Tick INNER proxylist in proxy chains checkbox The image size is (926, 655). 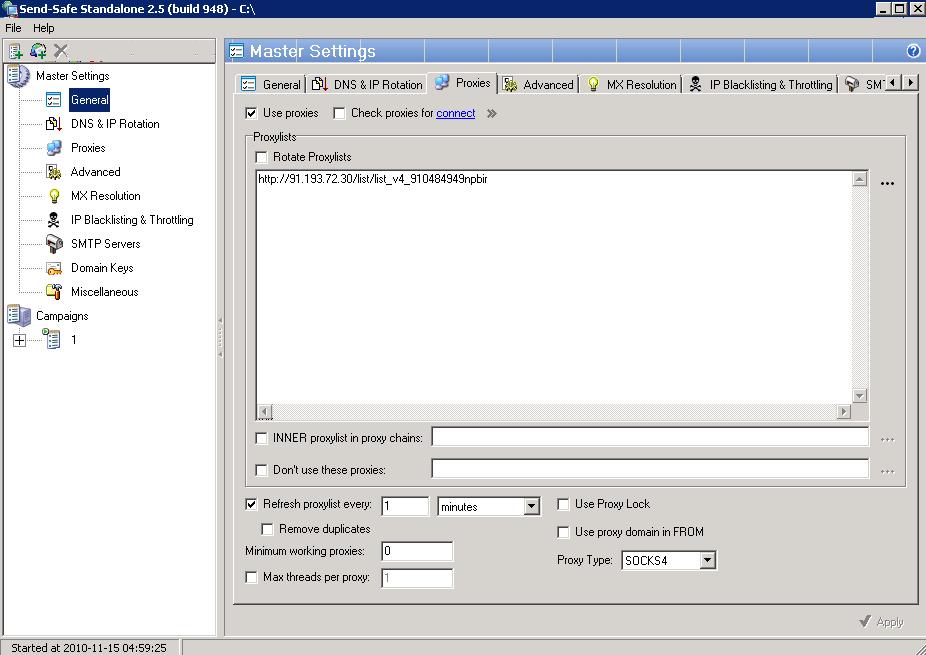[261, 438]
